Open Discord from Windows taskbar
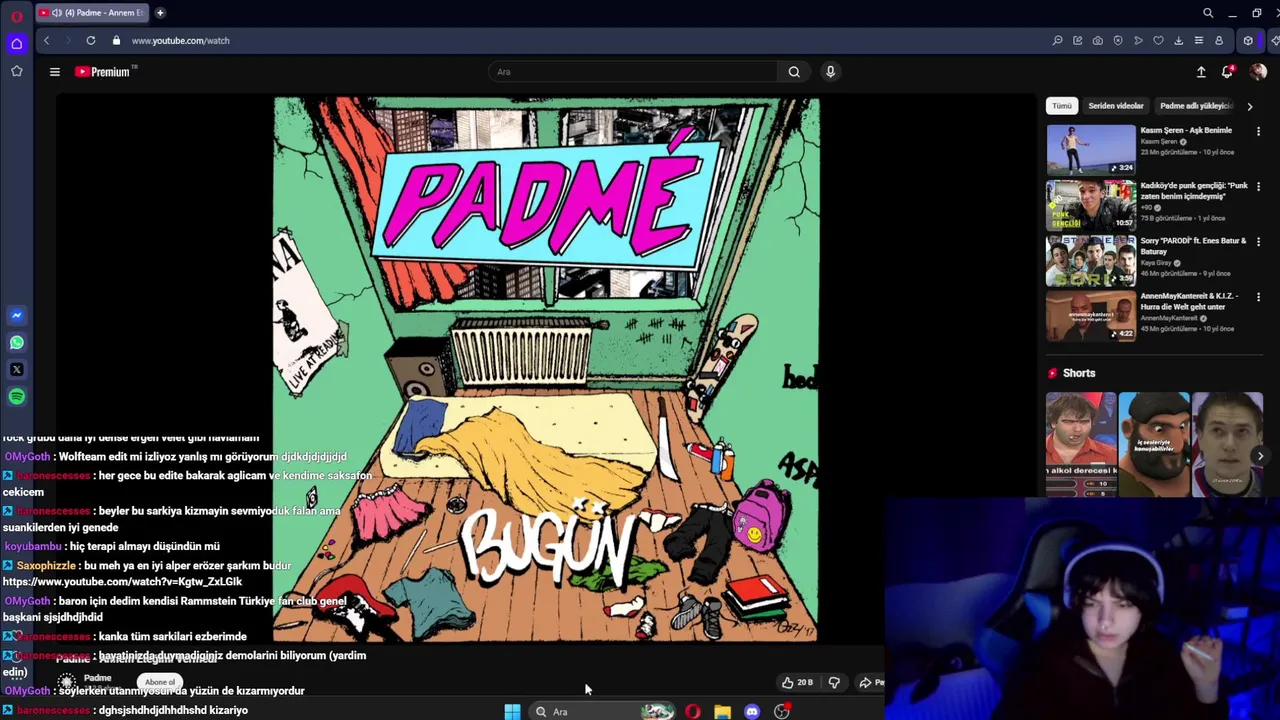 click(752, 711)
